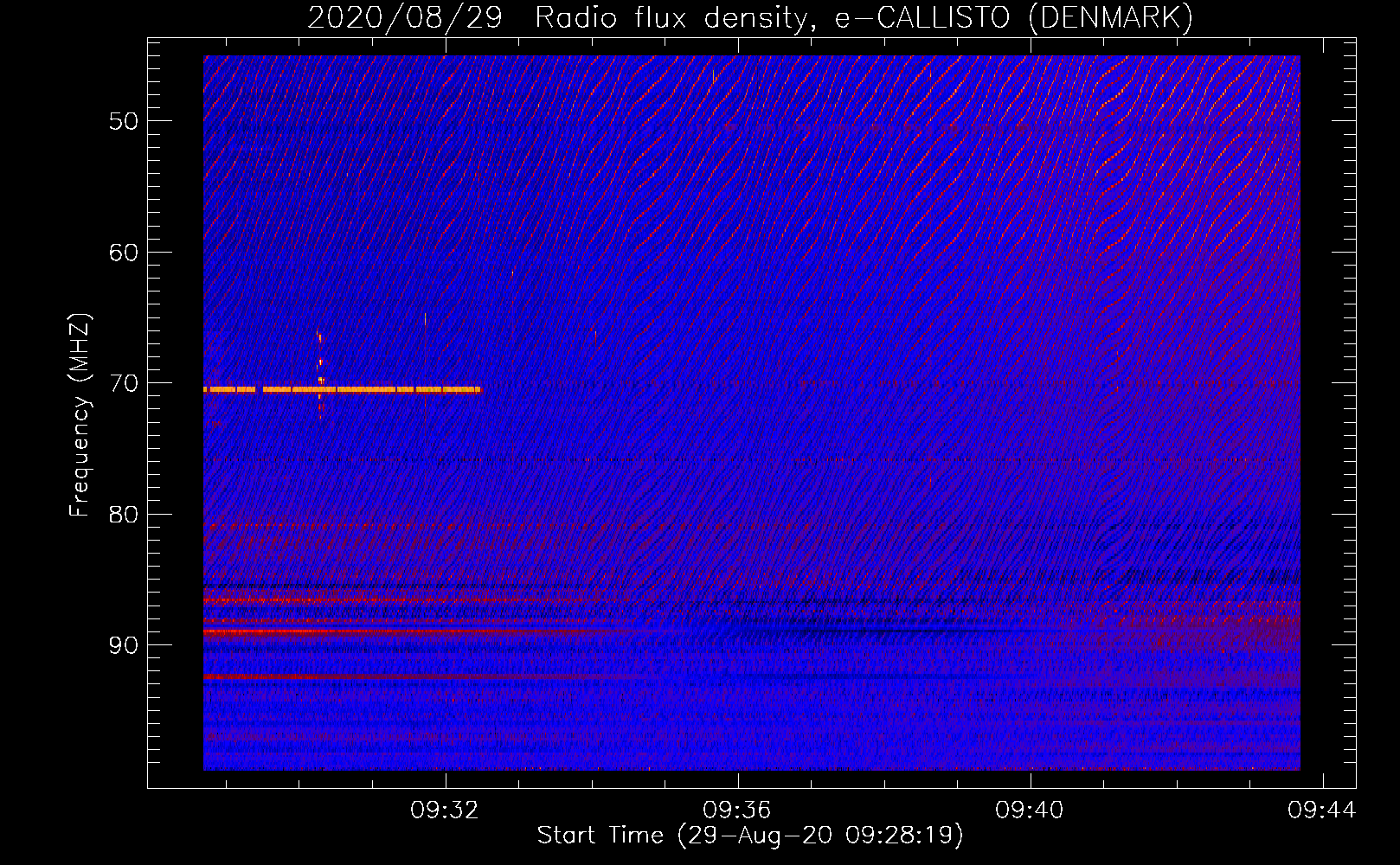Click the 09:36 time tick label

click(737, 811)
